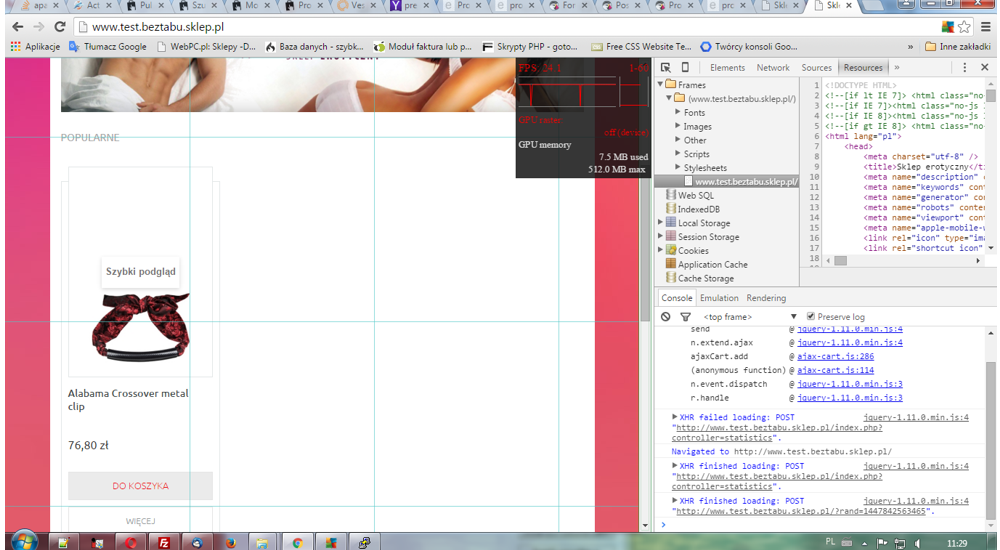Expand the Session Storage node
This screenshot has height=550, width=1000.
(661, 237)
